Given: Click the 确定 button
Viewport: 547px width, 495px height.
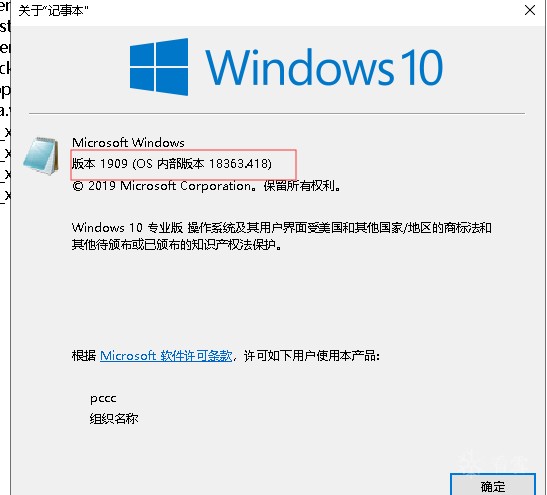Looking at the screenshot, I should [493, 485].
